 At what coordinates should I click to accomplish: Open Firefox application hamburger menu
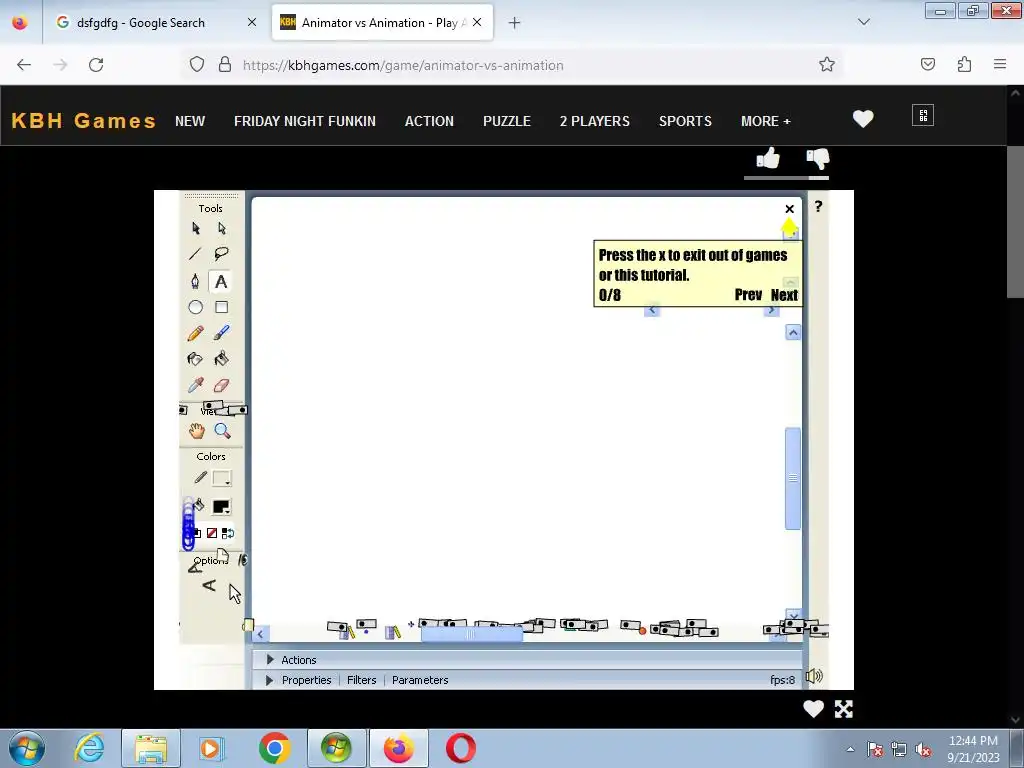click(x=1000, y=64)
